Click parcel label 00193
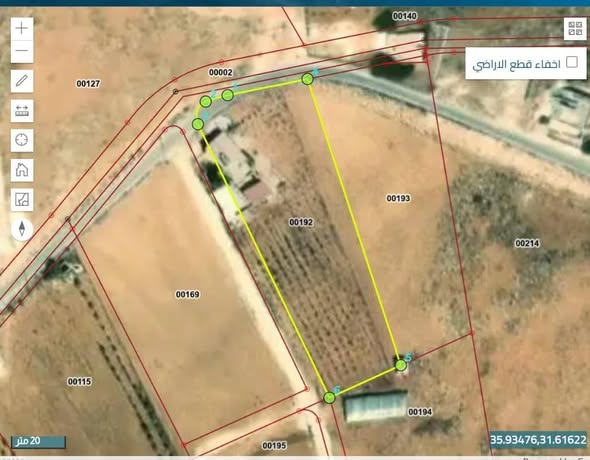Image resolution: width=590 pixels, height=460 pixels. point(398,198)
